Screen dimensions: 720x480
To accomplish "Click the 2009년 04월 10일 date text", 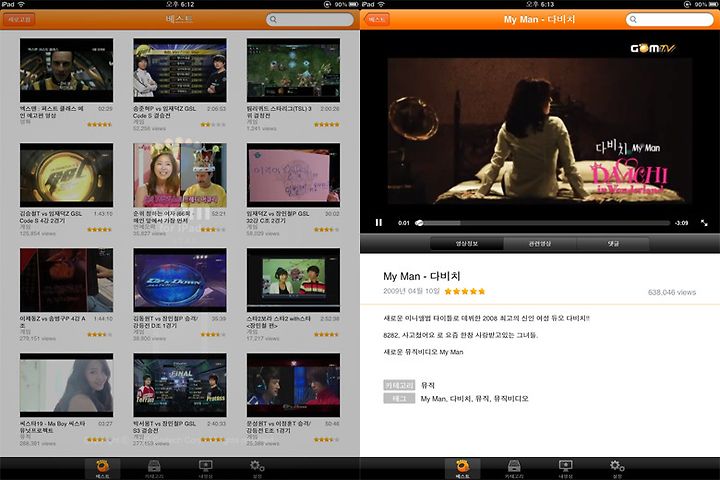I will 411,291.
